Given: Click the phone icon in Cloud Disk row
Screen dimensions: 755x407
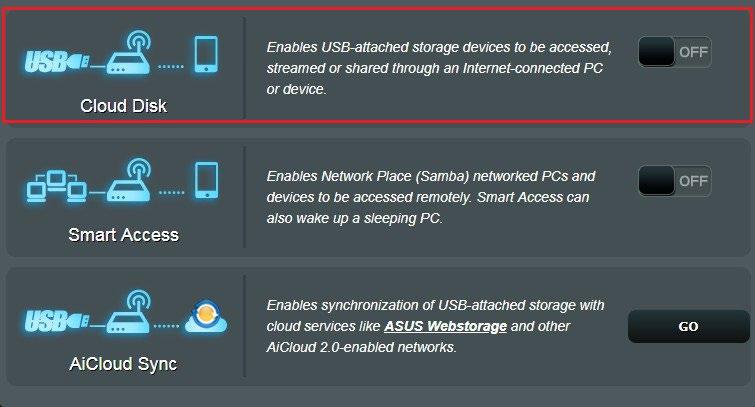Looking at the screenshot, I should tap(206, 54).
